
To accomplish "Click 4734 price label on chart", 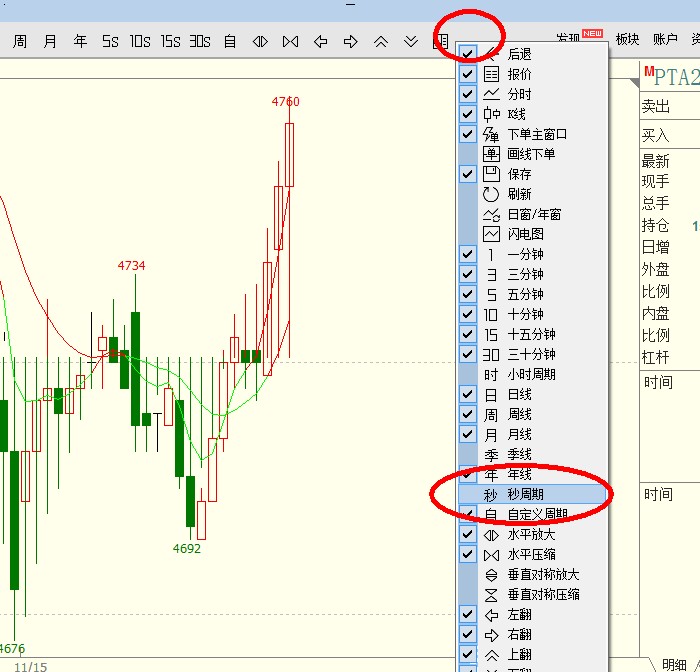I will (131, 266).
